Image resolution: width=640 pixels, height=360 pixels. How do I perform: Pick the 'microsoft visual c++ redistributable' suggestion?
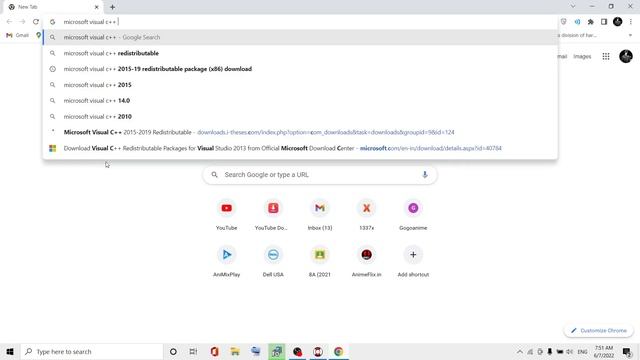300,53
